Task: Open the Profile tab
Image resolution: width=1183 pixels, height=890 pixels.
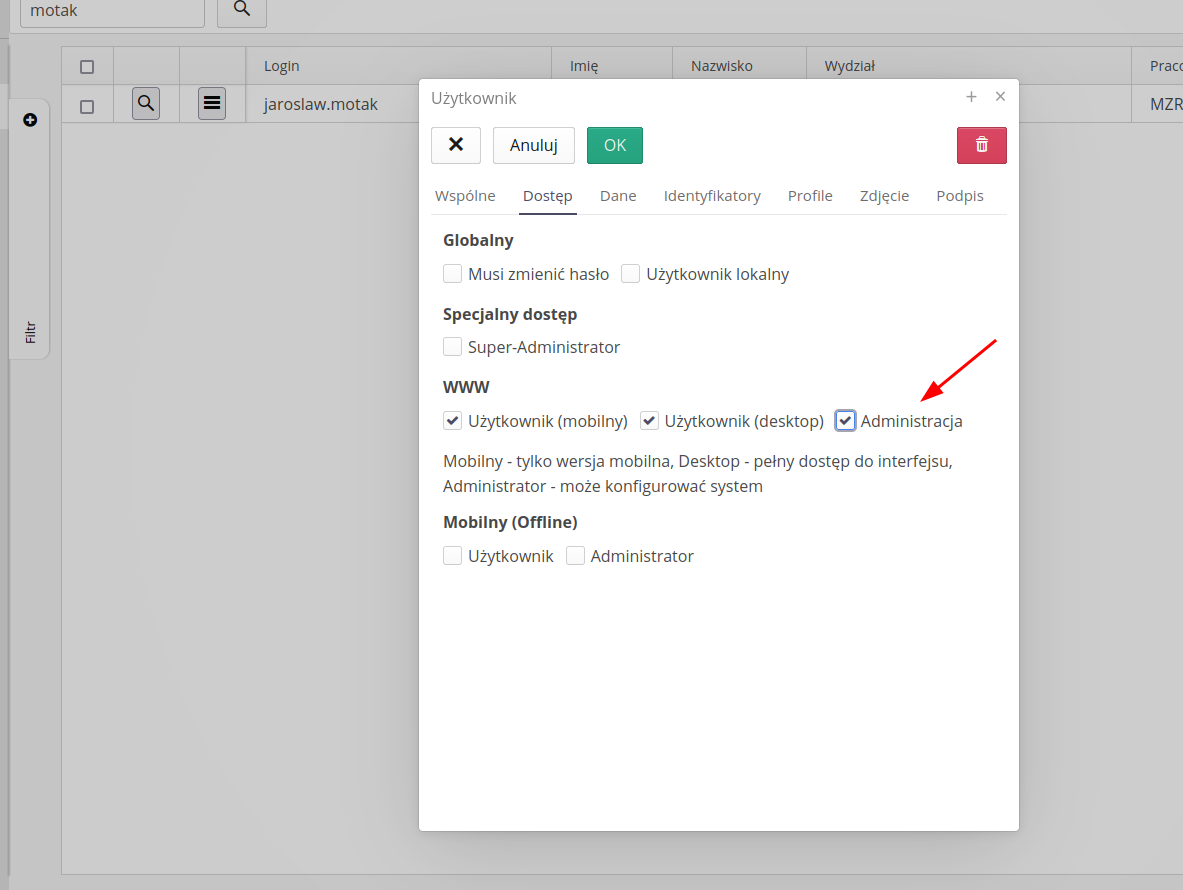Action: 810,196
